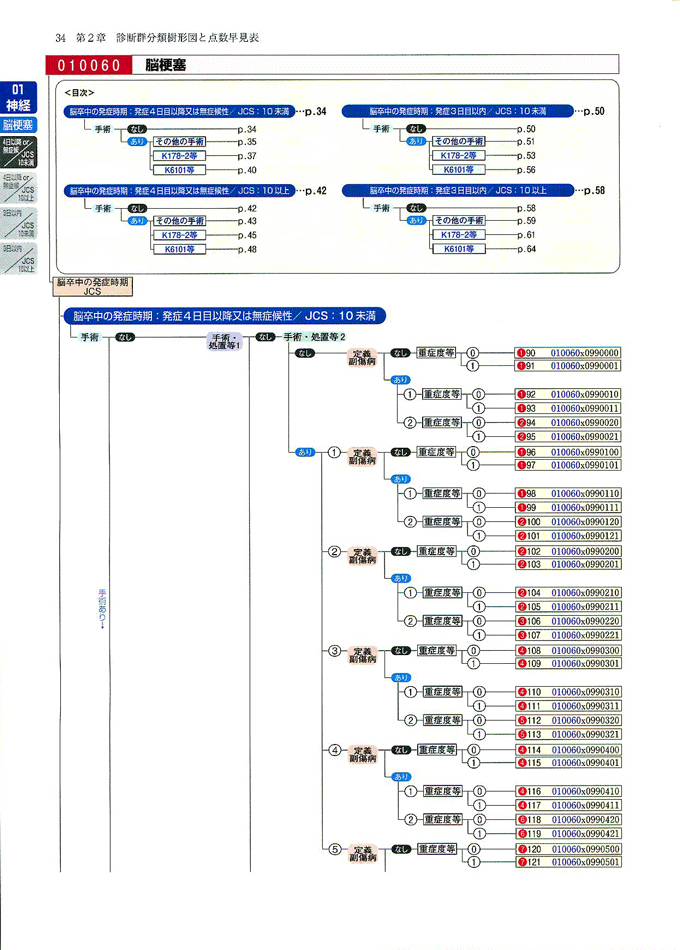Expand the 脳卒中の発症時期 JCS root box

coord(93,288)
